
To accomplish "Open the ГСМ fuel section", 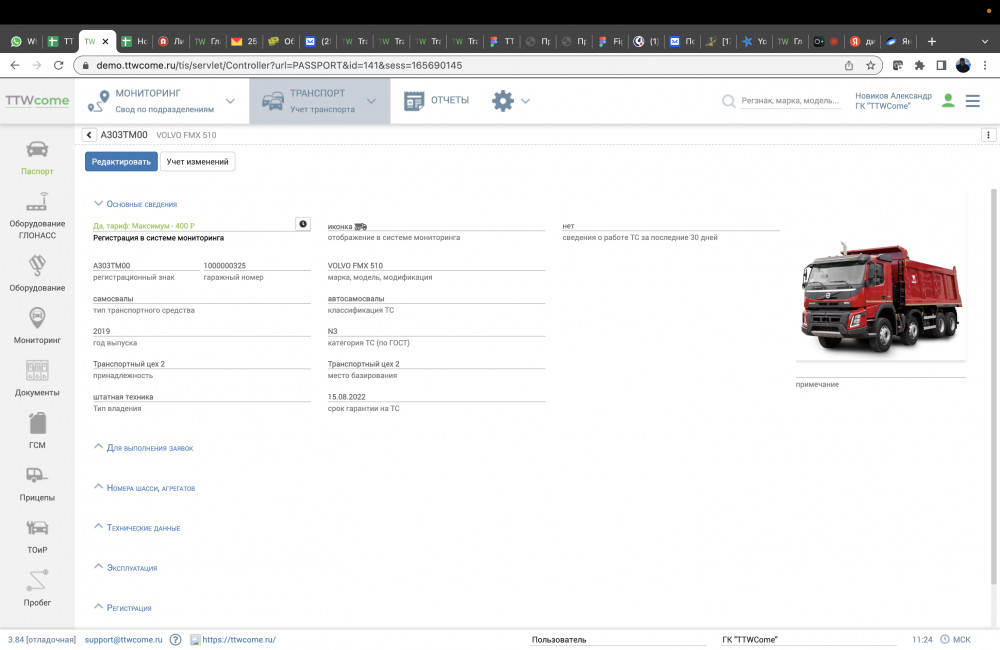I will [x=37, y=431].
